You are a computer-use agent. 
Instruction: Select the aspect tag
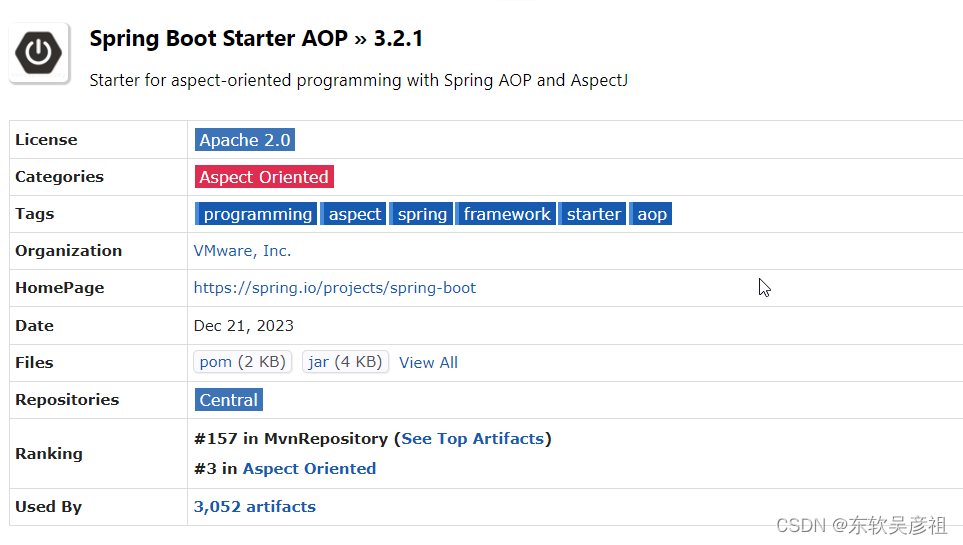coord(354,214)
